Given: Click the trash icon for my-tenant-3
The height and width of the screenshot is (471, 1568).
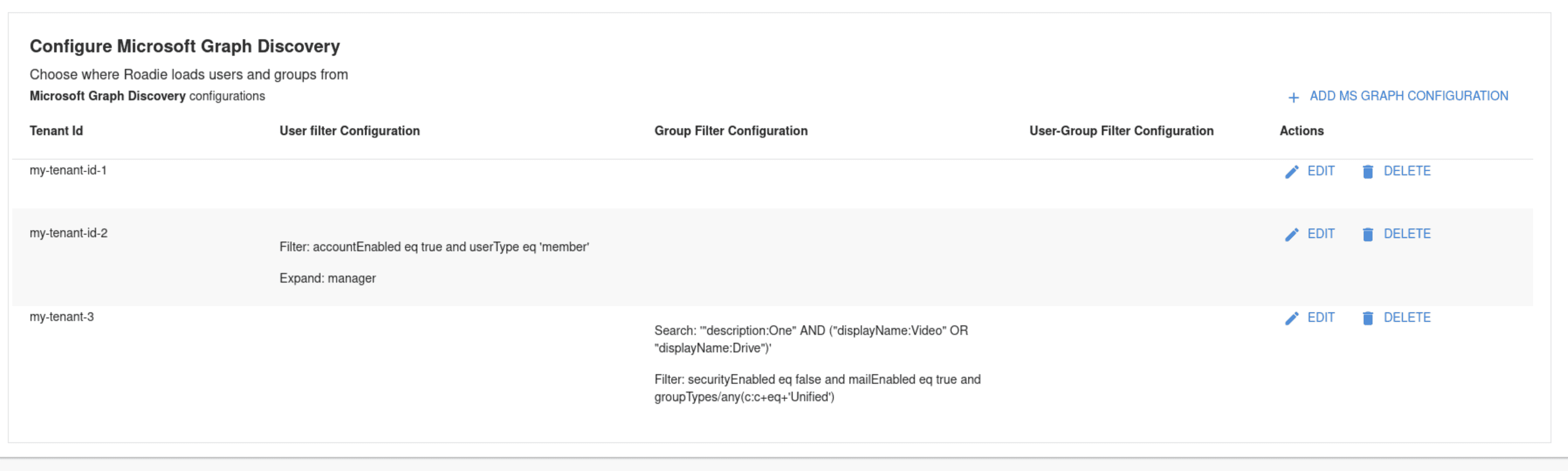Looking at the screenshot, I should [x=1368, y=318].
